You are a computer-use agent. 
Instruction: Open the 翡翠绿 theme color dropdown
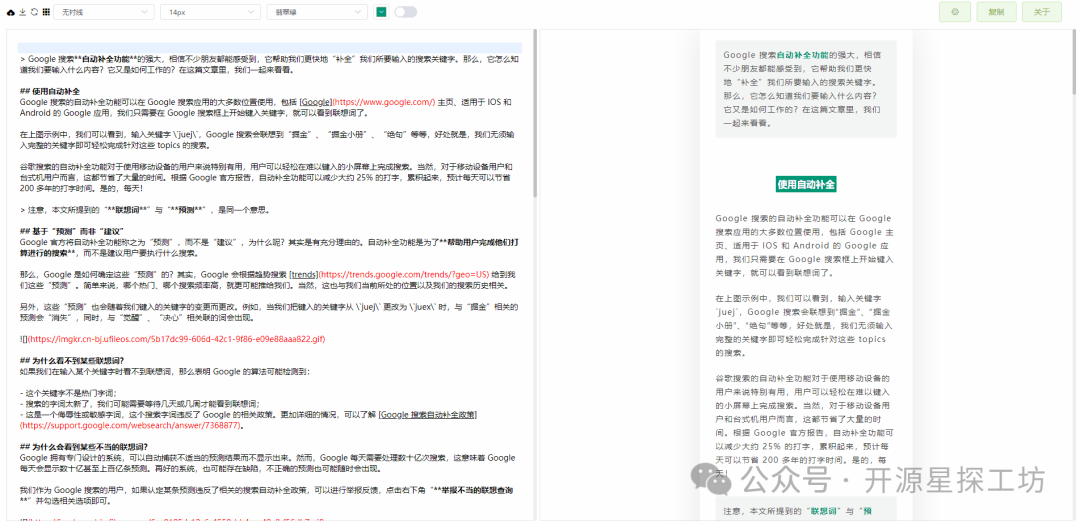[317, 12]
